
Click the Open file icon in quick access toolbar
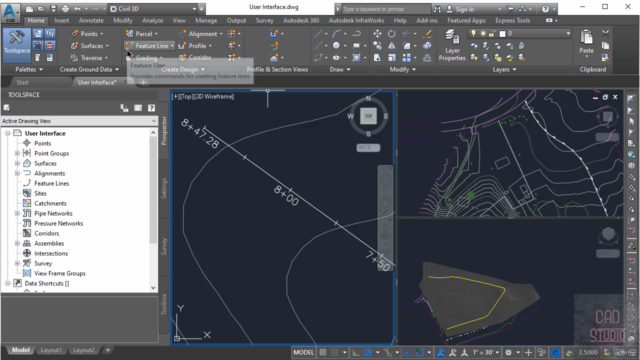[x=41, y=9]
